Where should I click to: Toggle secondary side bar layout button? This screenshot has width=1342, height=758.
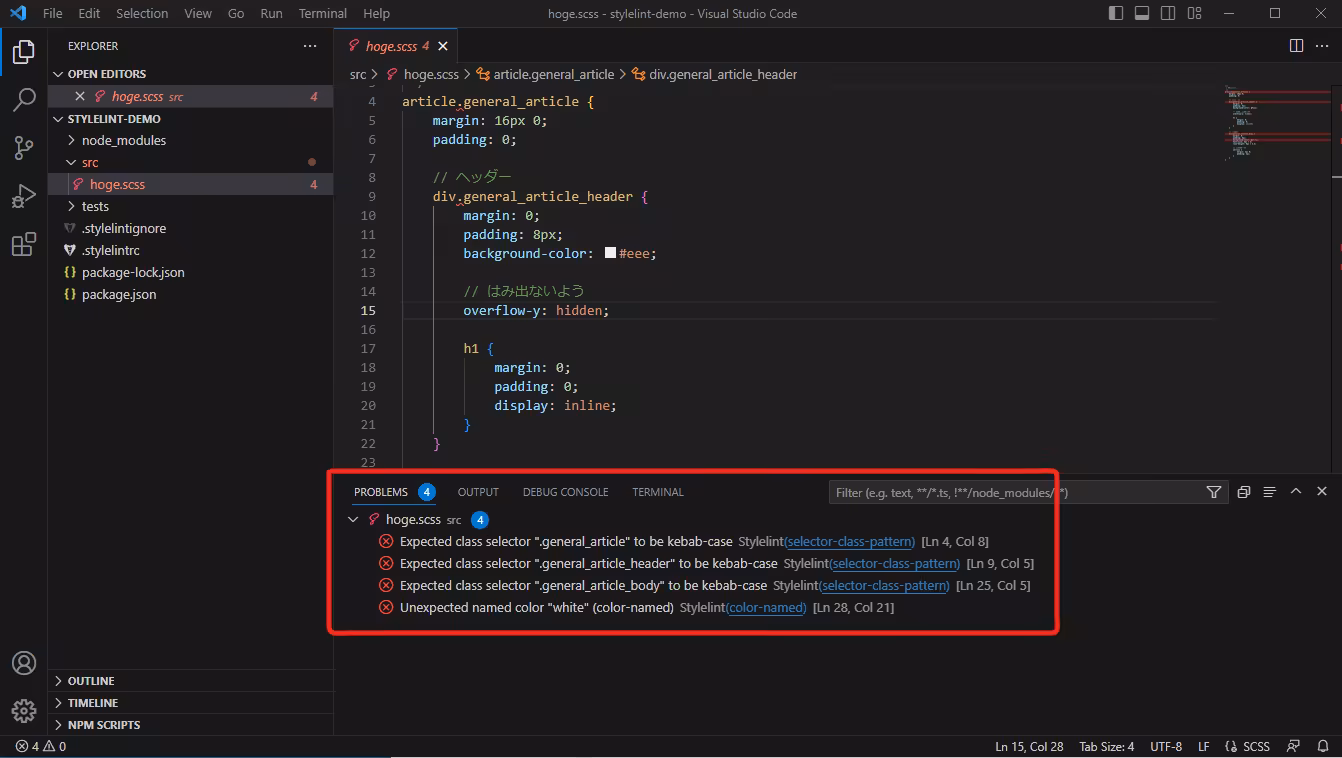point(1168,13)
